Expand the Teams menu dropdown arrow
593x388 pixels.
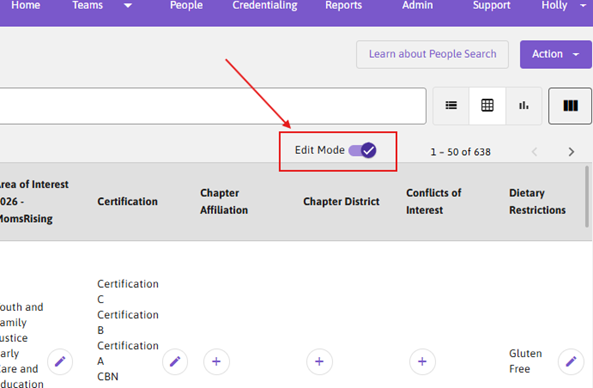pyautogui.click(x=128, y=6)
